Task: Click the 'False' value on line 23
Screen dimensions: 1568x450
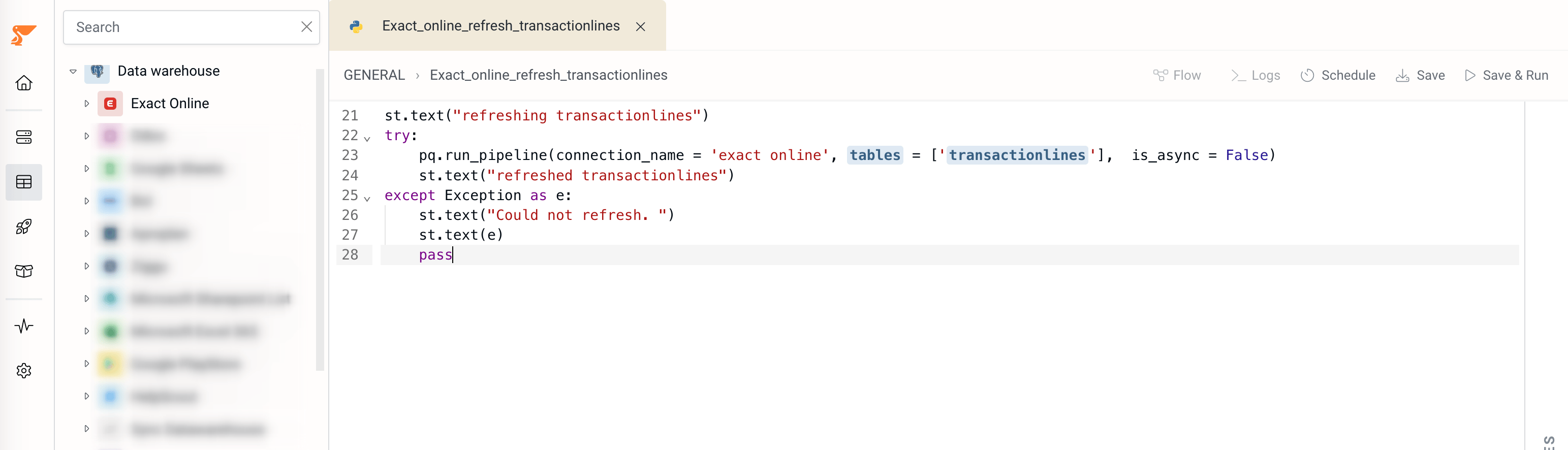Action: click(x=1246, y=155)
